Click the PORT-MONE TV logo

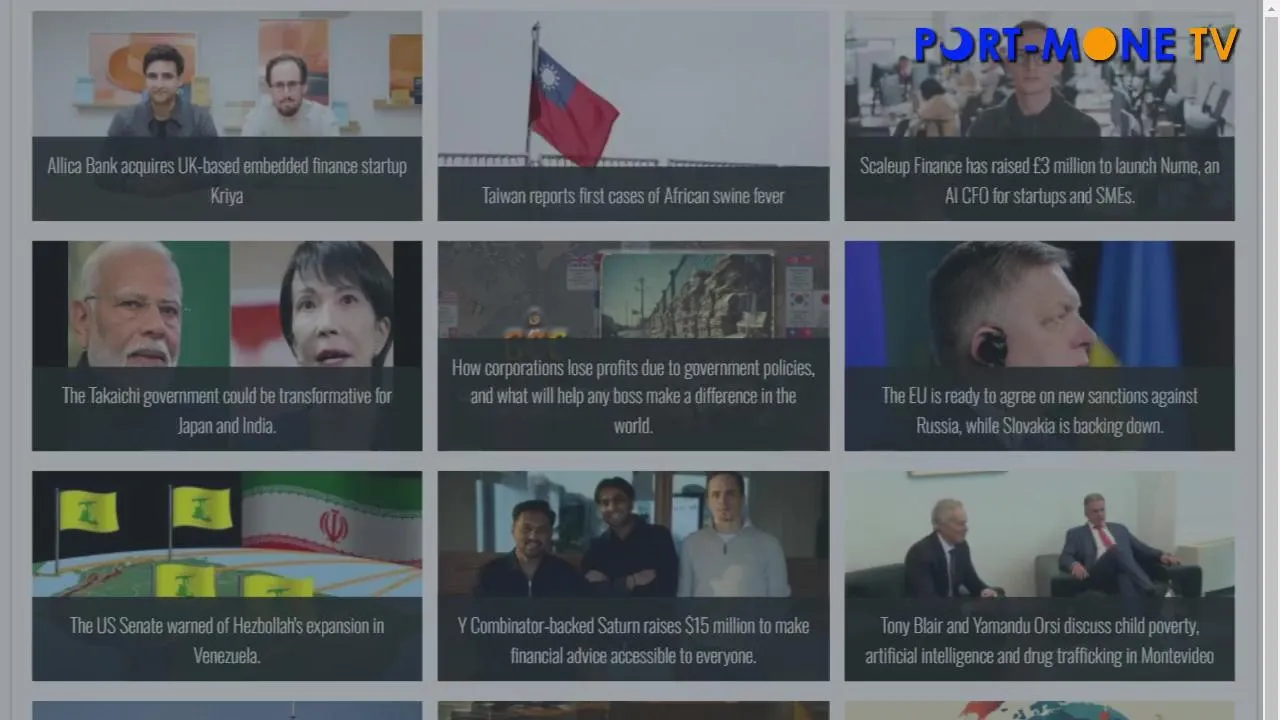[x=1076, y=44]
